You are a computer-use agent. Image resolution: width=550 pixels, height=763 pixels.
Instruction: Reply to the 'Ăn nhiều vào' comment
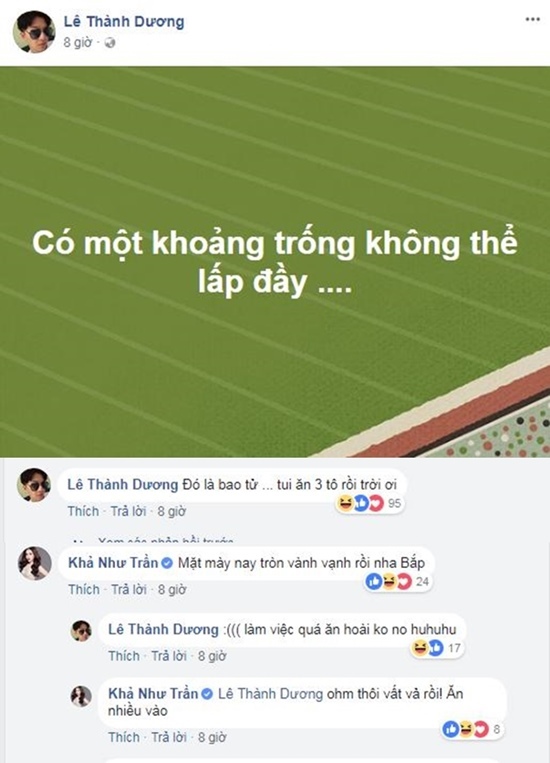(169, 737)
